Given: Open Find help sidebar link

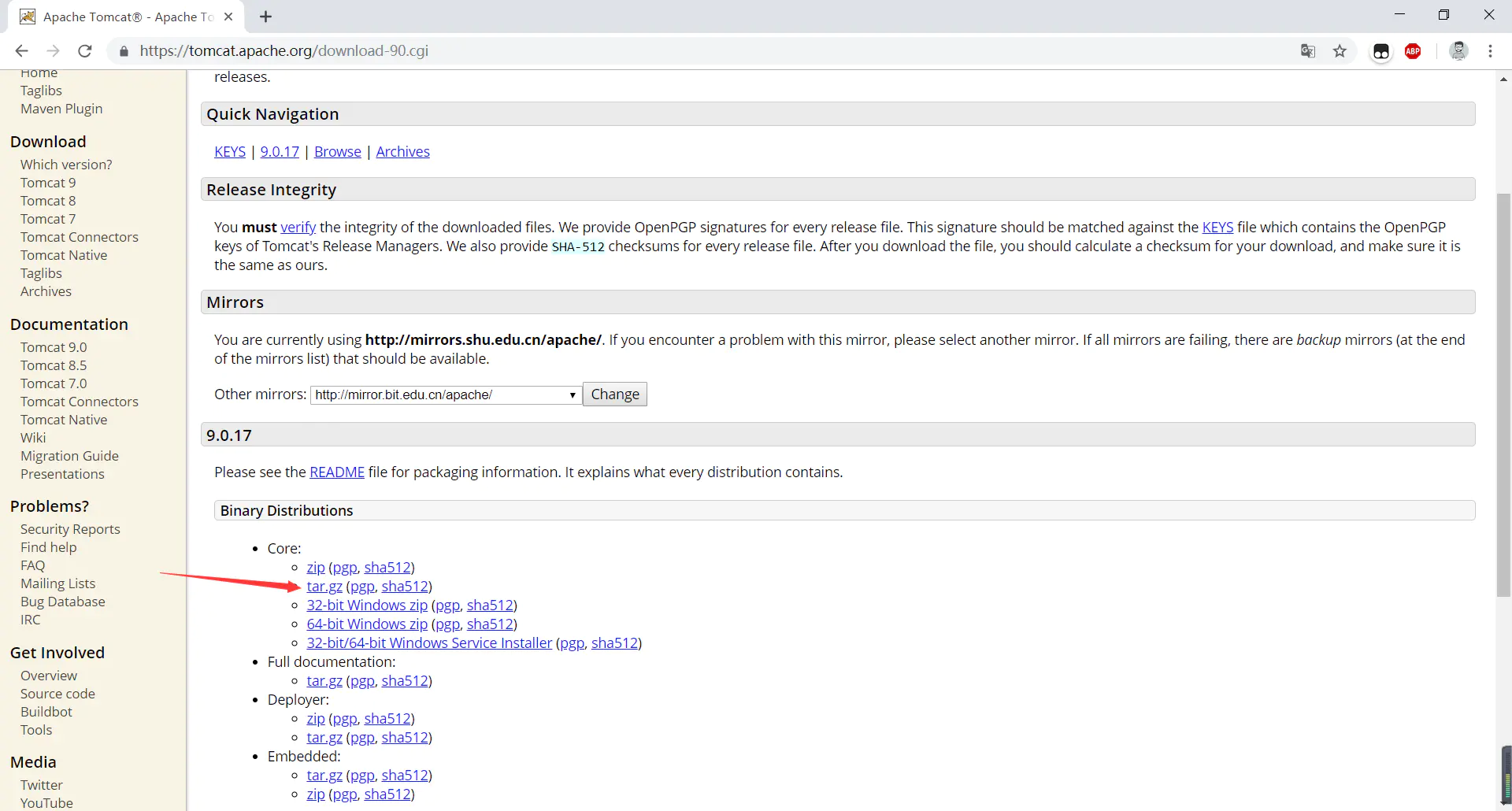Looking at the screenshot, I should [49, 547].
